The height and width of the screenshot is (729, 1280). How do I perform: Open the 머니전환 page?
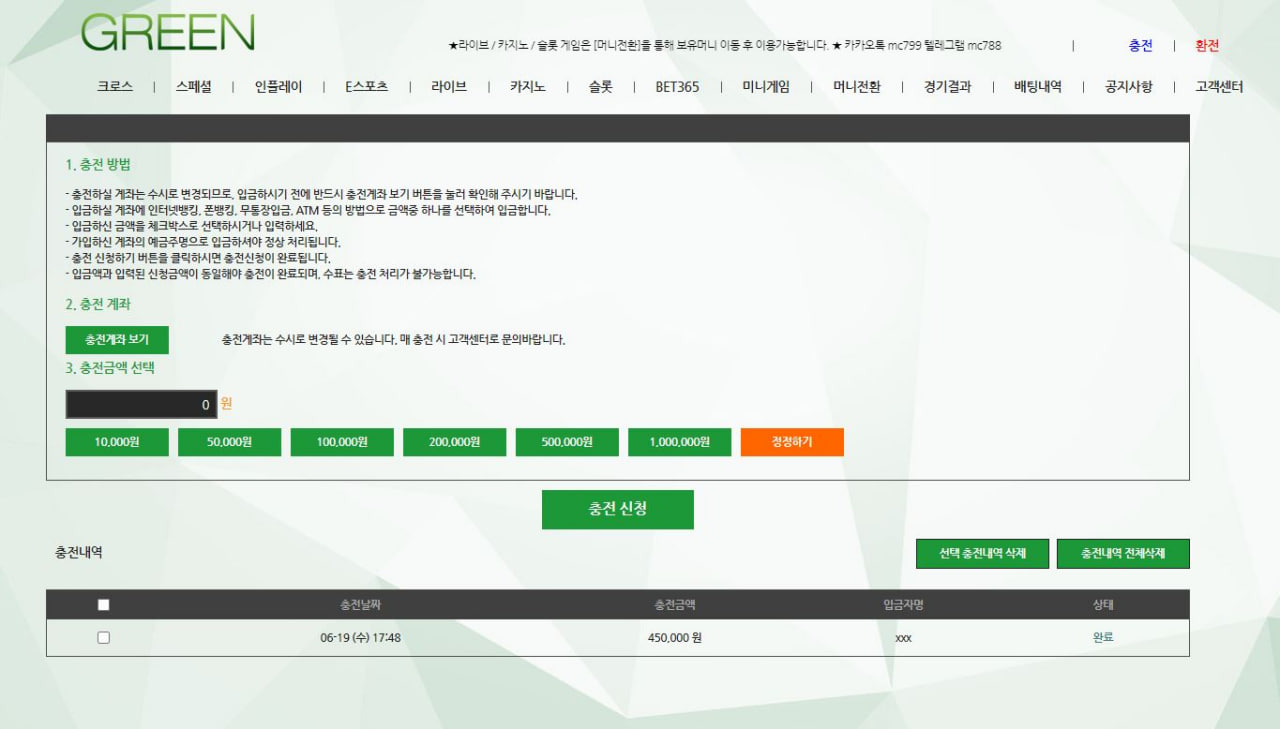(x=857, y=87)
